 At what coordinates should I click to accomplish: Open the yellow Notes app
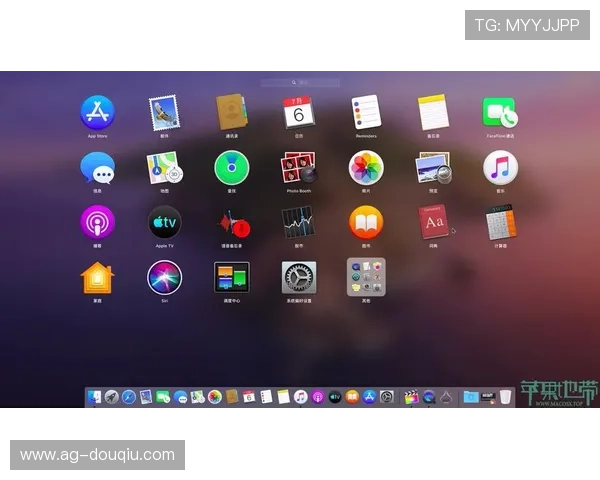coord(433,112)
